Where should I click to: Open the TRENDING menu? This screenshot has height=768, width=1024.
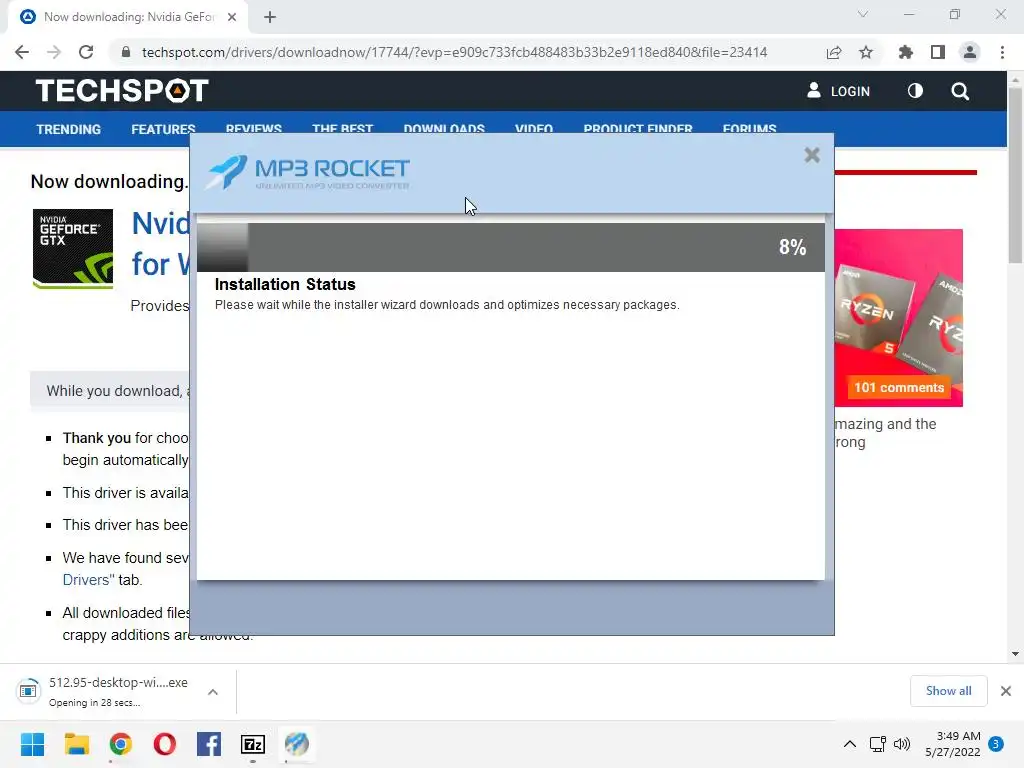click(69, 129)
